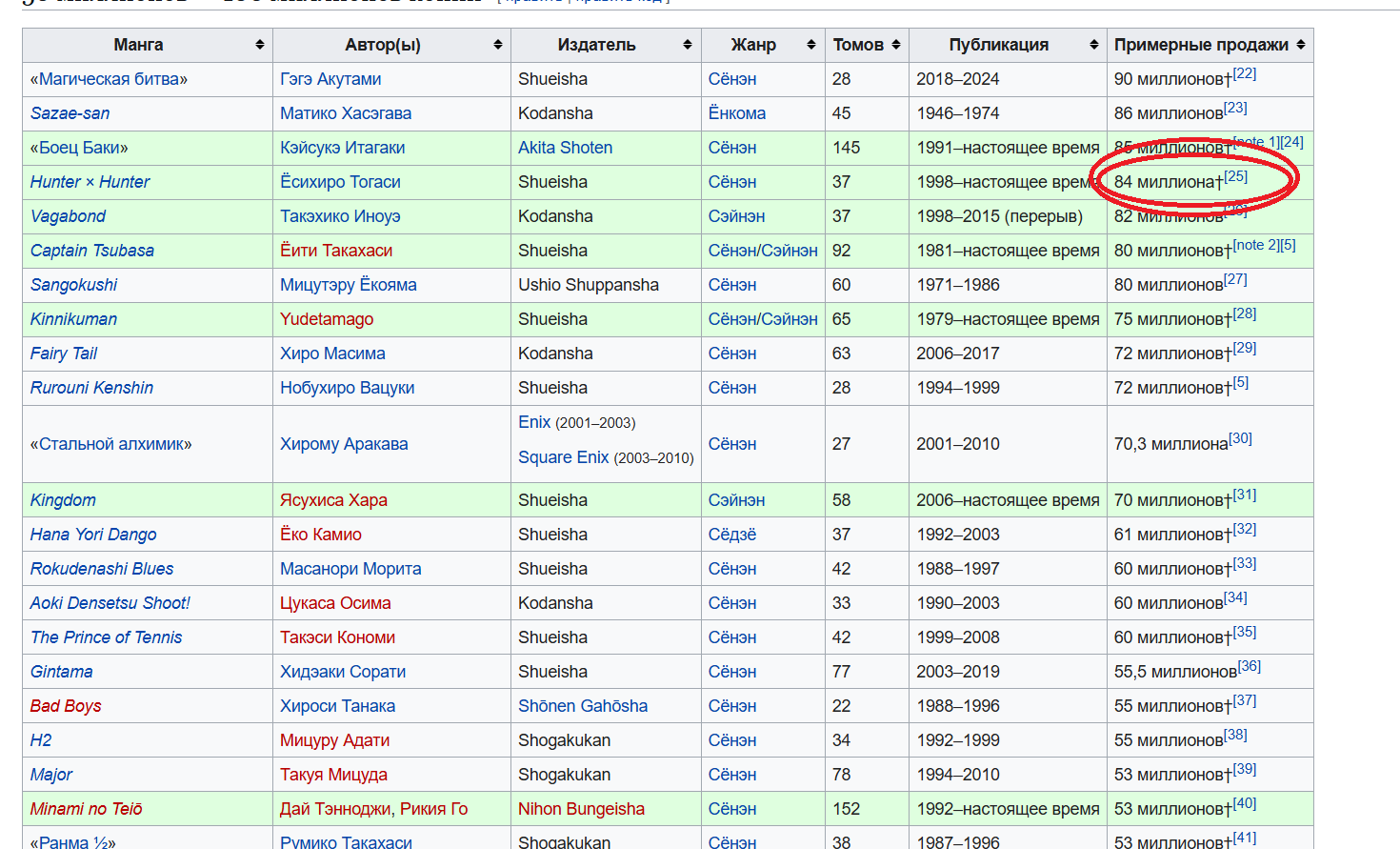The height and width of the screenshot is (849, 1400).
Task: Open the Сёдзё genre link
Action: pos(732,535)
